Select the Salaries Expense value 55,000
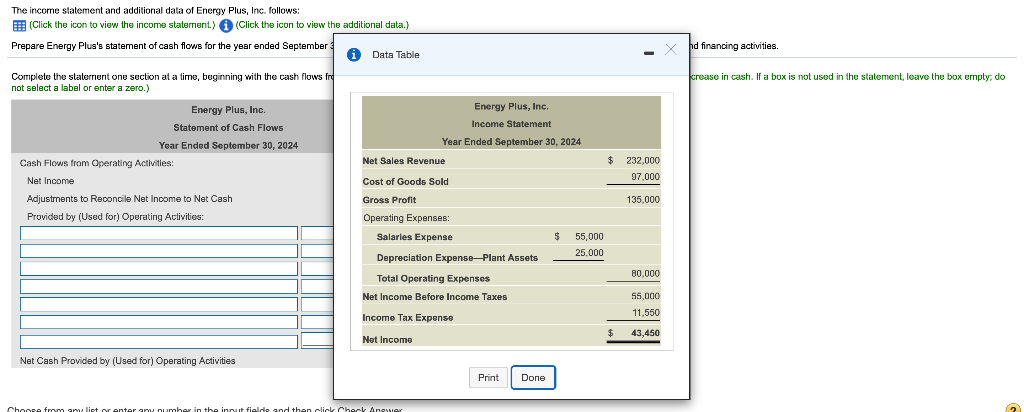 tap(589, 236)
